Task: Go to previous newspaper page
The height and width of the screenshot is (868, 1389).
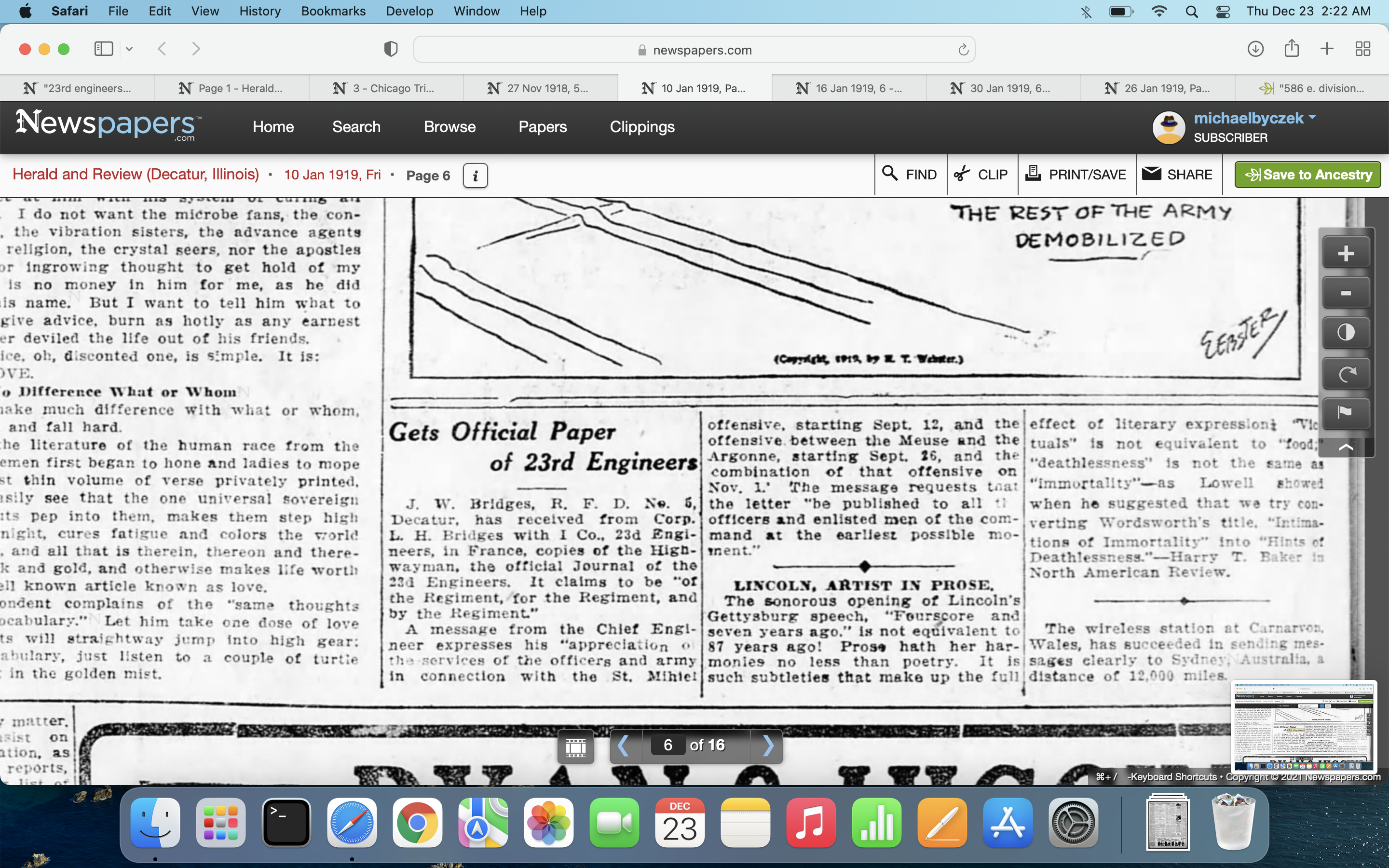Action: click(623, 746)
